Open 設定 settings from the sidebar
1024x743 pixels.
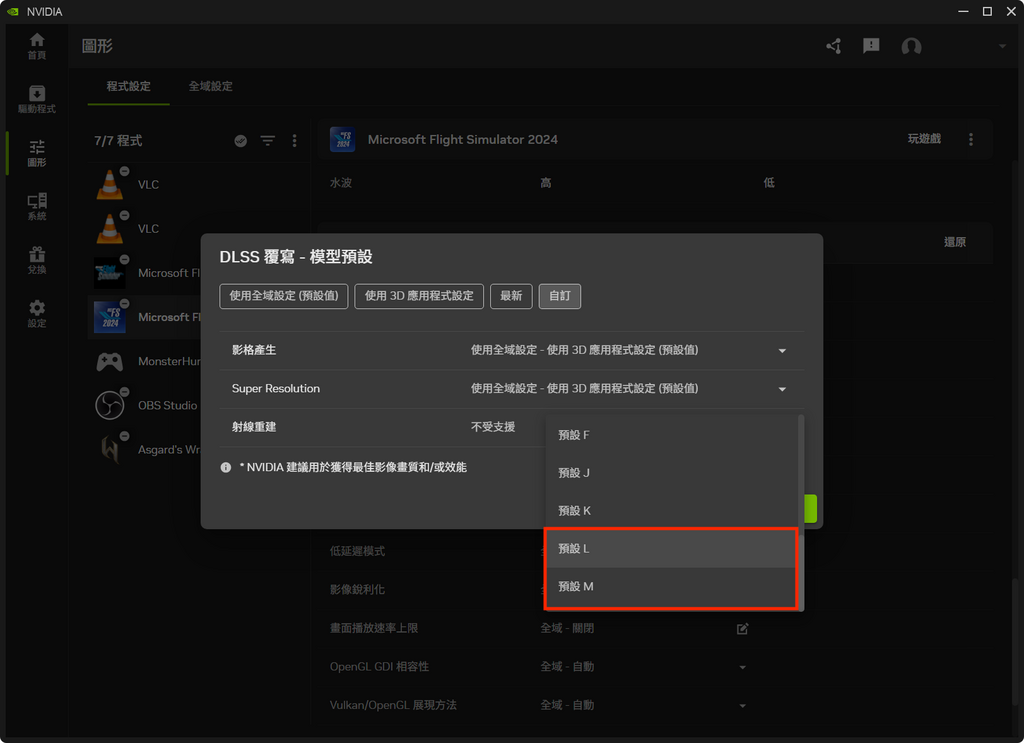pyautogui.click(x=36, y=317)
